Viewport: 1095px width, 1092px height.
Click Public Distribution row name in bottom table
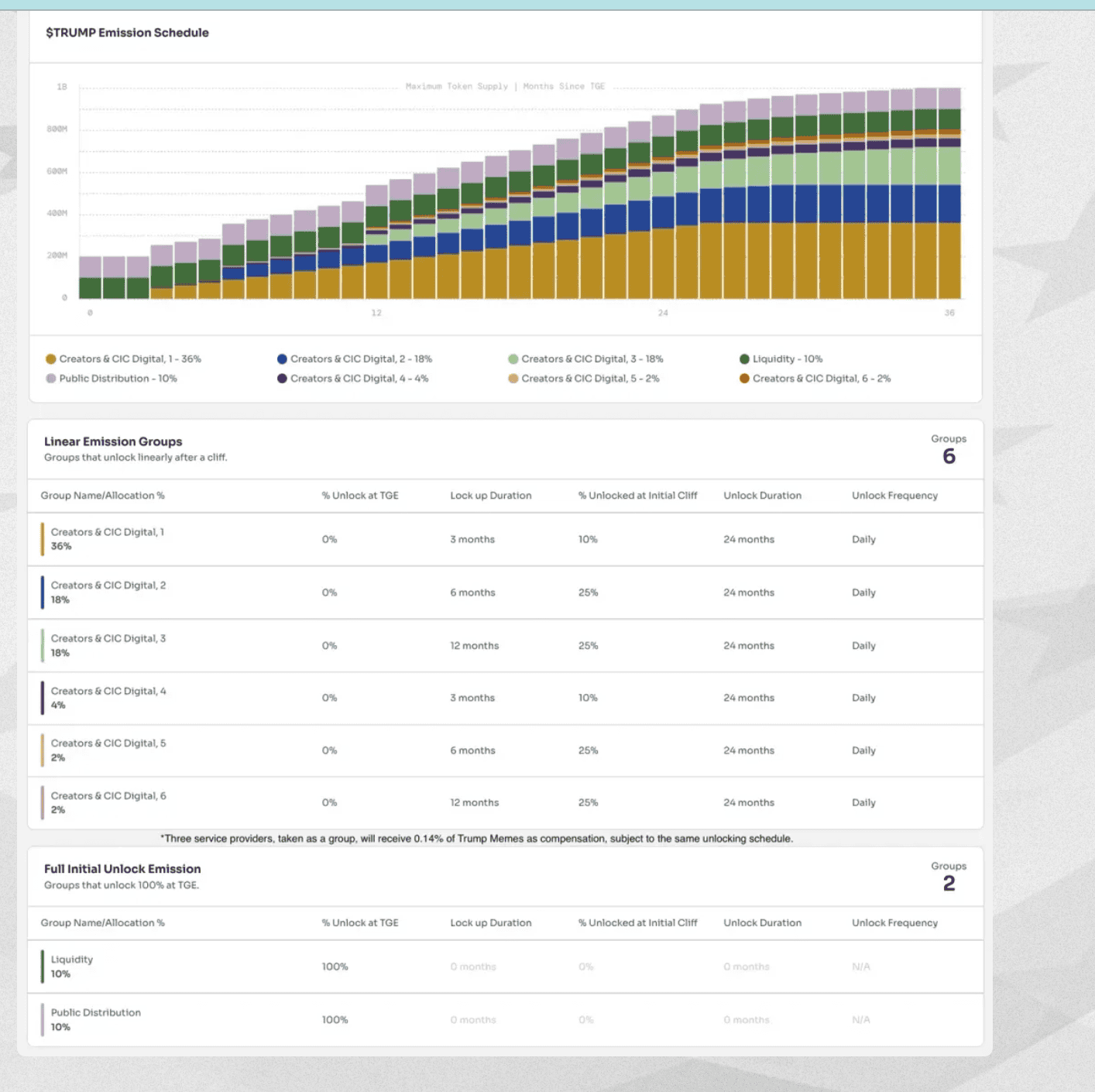tap(96, 1013)
